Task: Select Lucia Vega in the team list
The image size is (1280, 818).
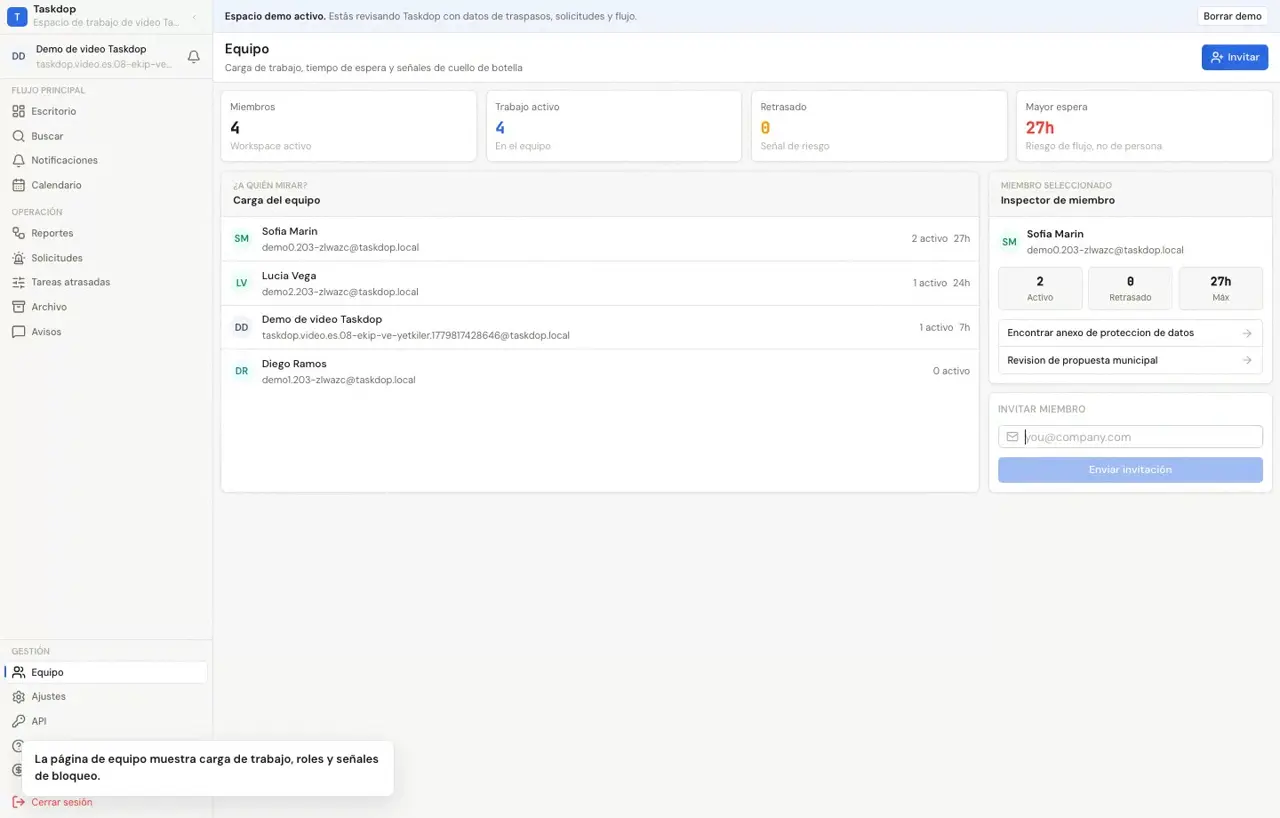Action: 600,283
